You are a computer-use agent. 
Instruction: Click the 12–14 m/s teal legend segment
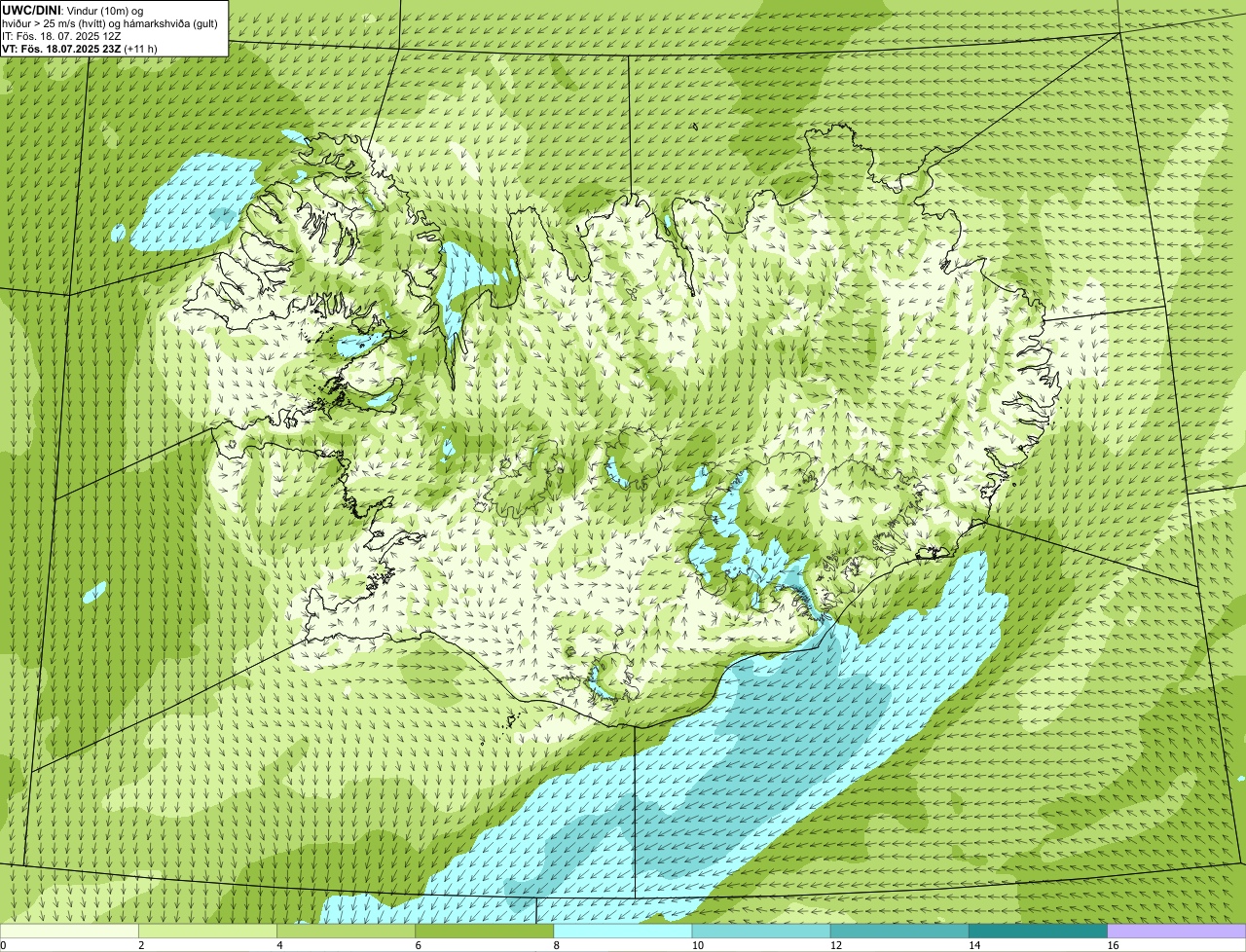(899, 931)
